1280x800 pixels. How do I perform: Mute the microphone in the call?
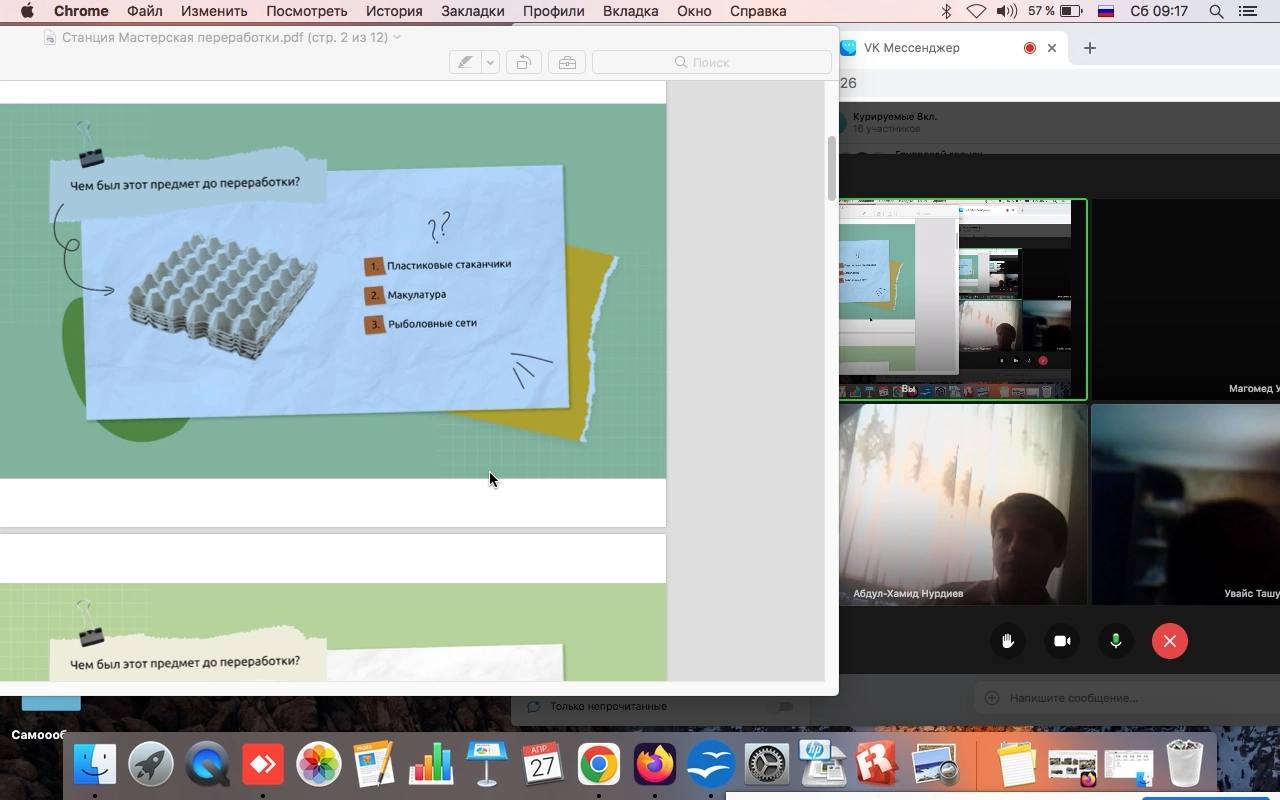(x=1116, y=641)
